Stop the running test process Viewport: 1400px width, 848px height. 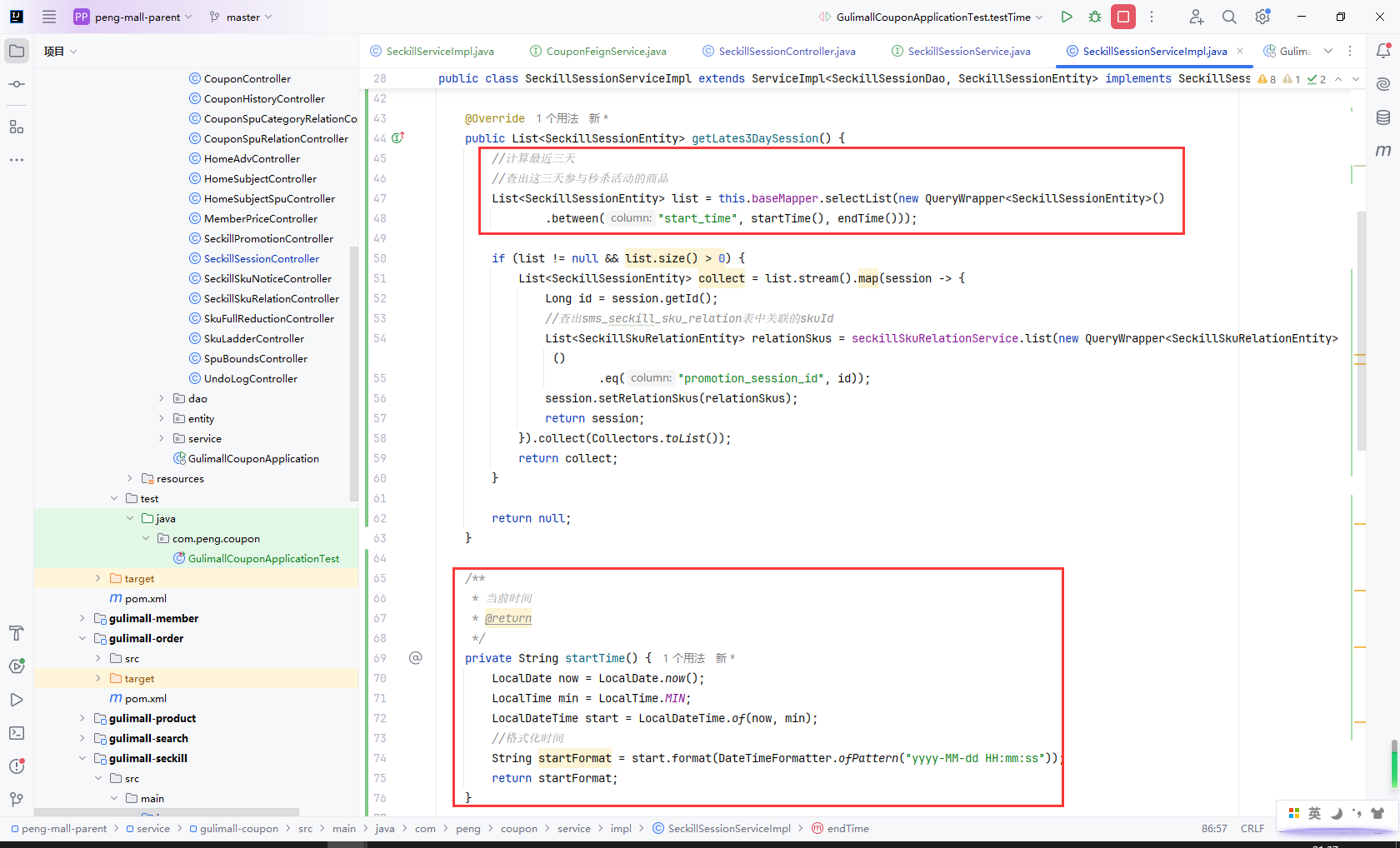tap(1123, 17)
